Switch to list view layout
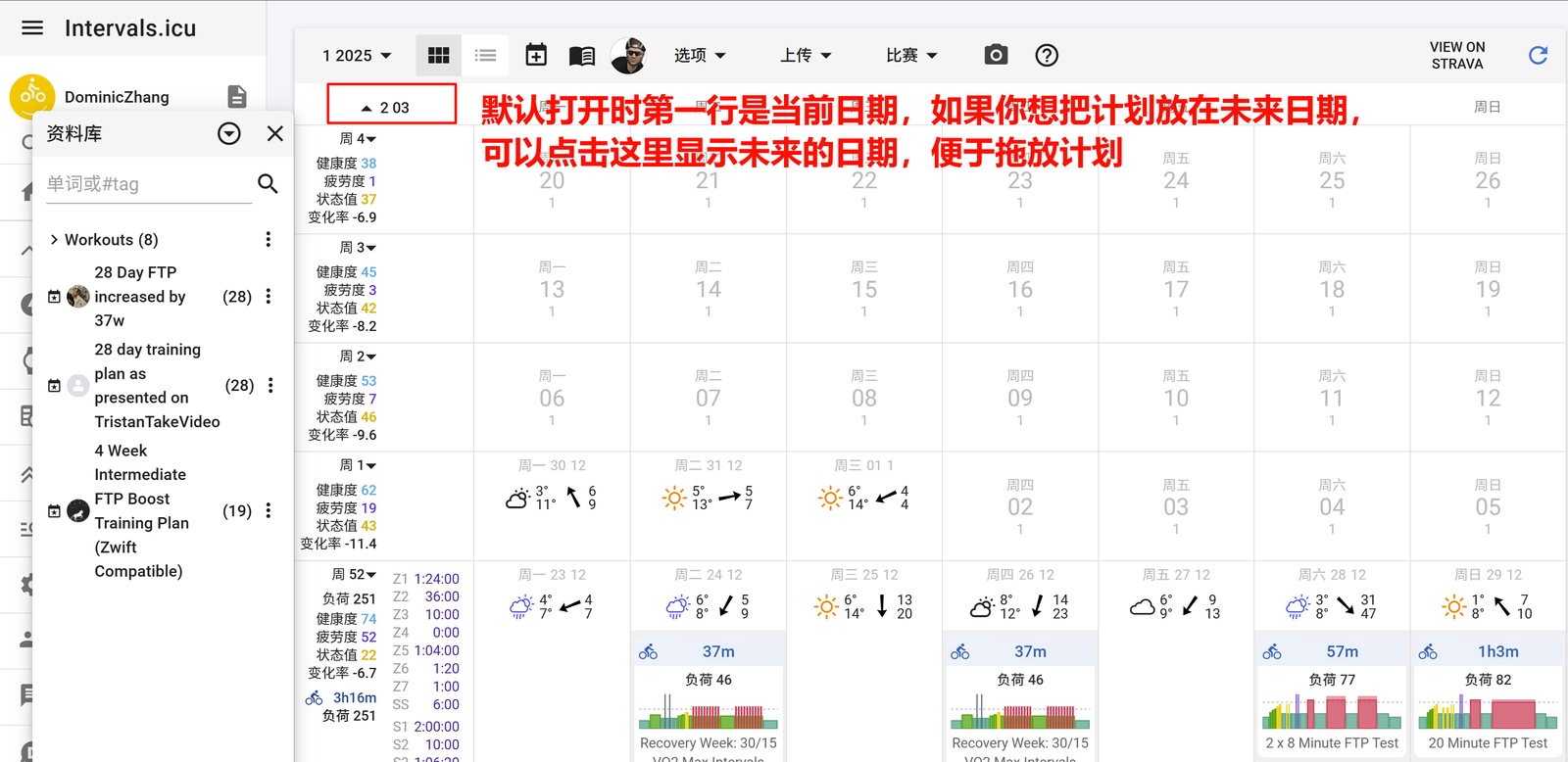The image size is (1568, 762). [485, 56]
